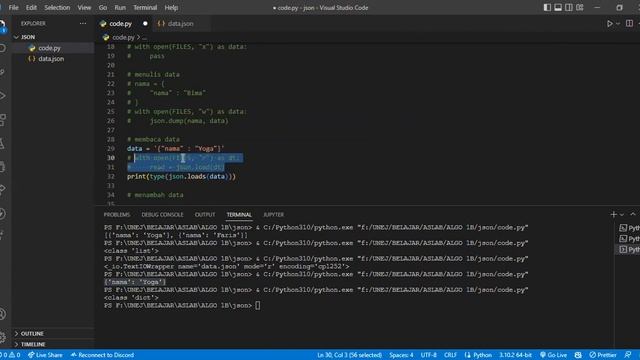This screenshot has width=640, height=360.
Task: Switch to the DEBUG CONSOLE panel tab
Action: click(x=162, y=215)
